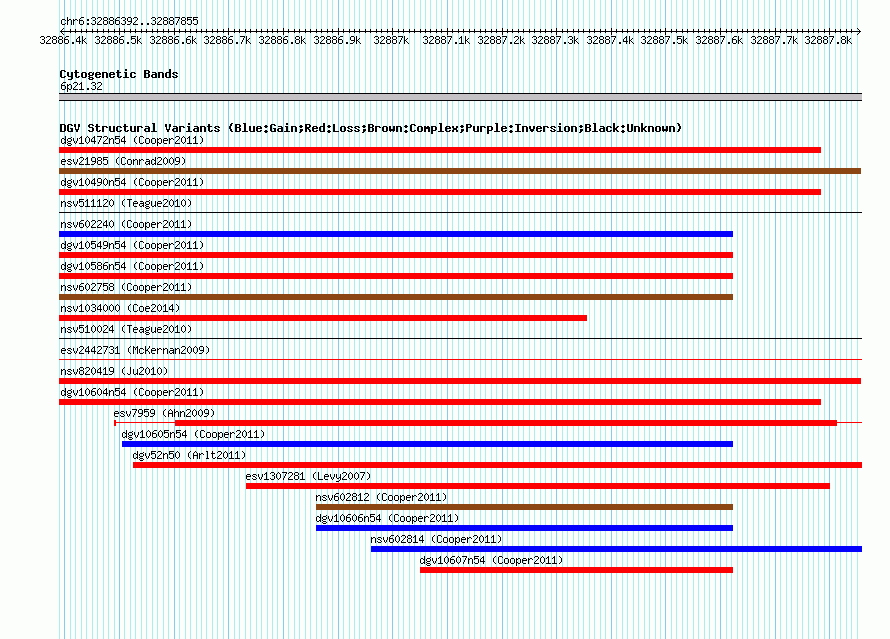Viewport: 890px width, 639px height.
Task: Open nsv602814 (Cooper2011) variant label
Action: [436, 539]
